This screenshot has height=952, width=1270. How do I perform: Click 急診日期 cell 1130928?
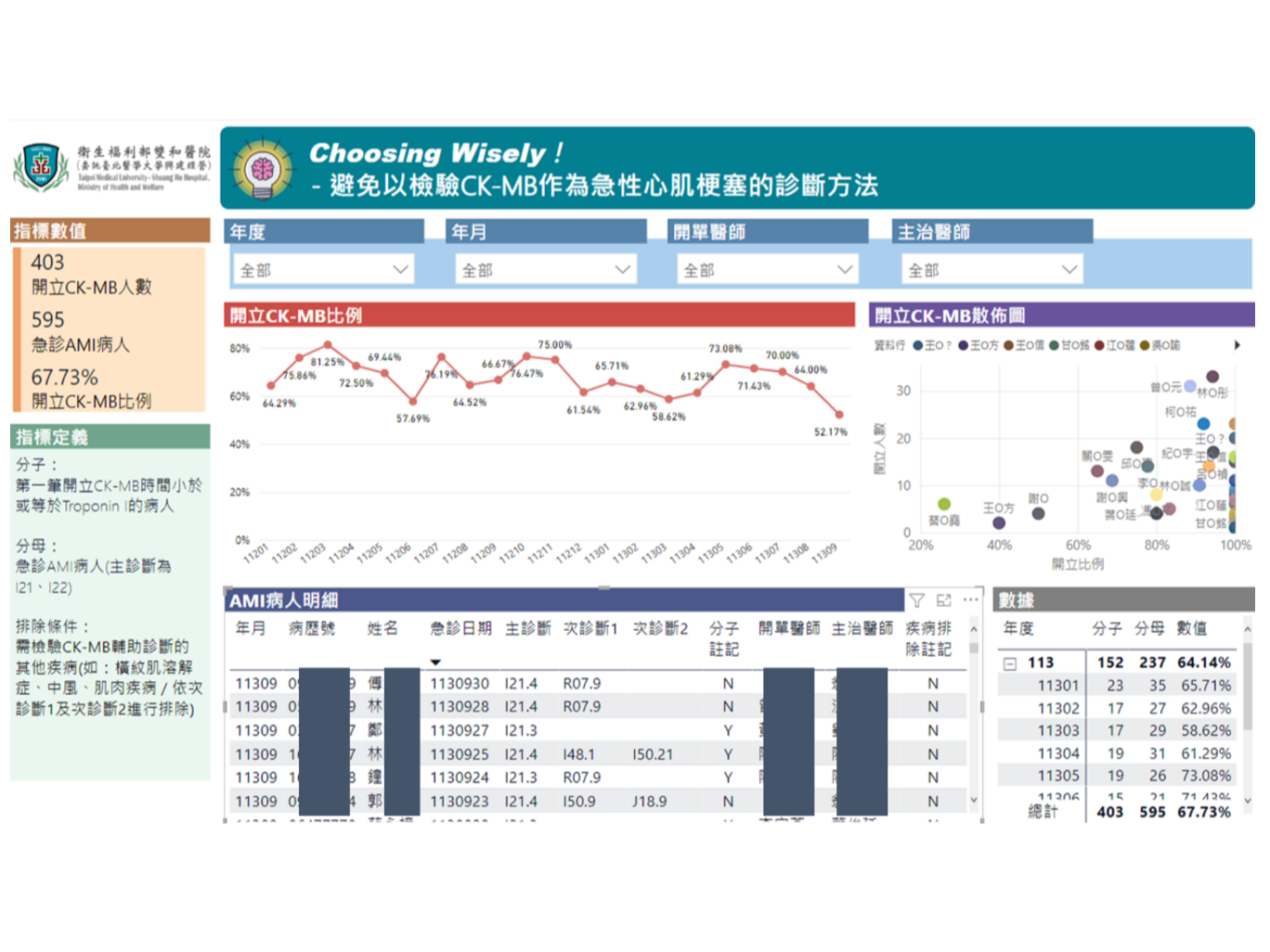pos(460,707)
